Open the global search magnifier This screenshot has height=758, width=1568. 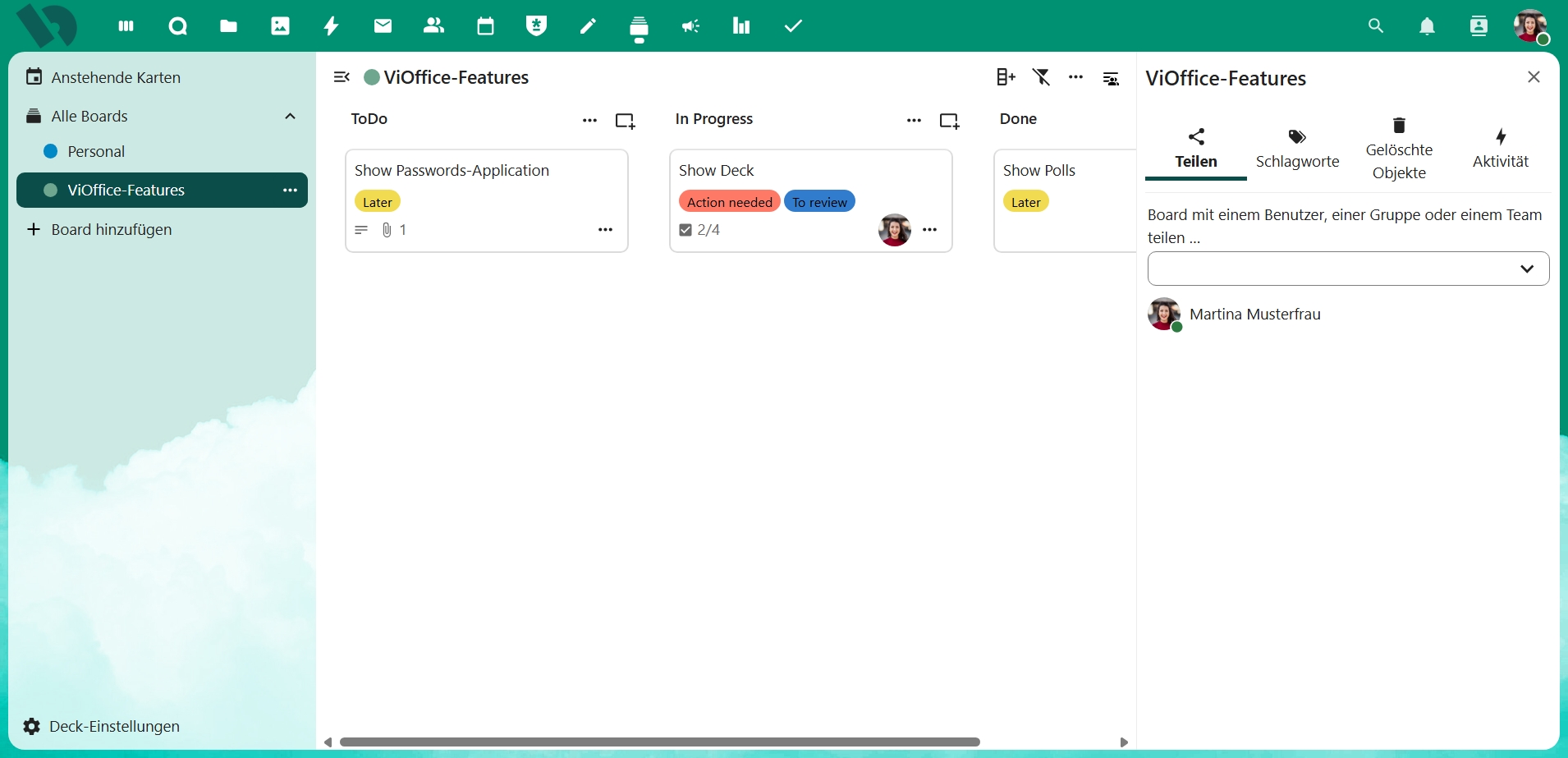pyautogui.click(x=1376, y=26)
